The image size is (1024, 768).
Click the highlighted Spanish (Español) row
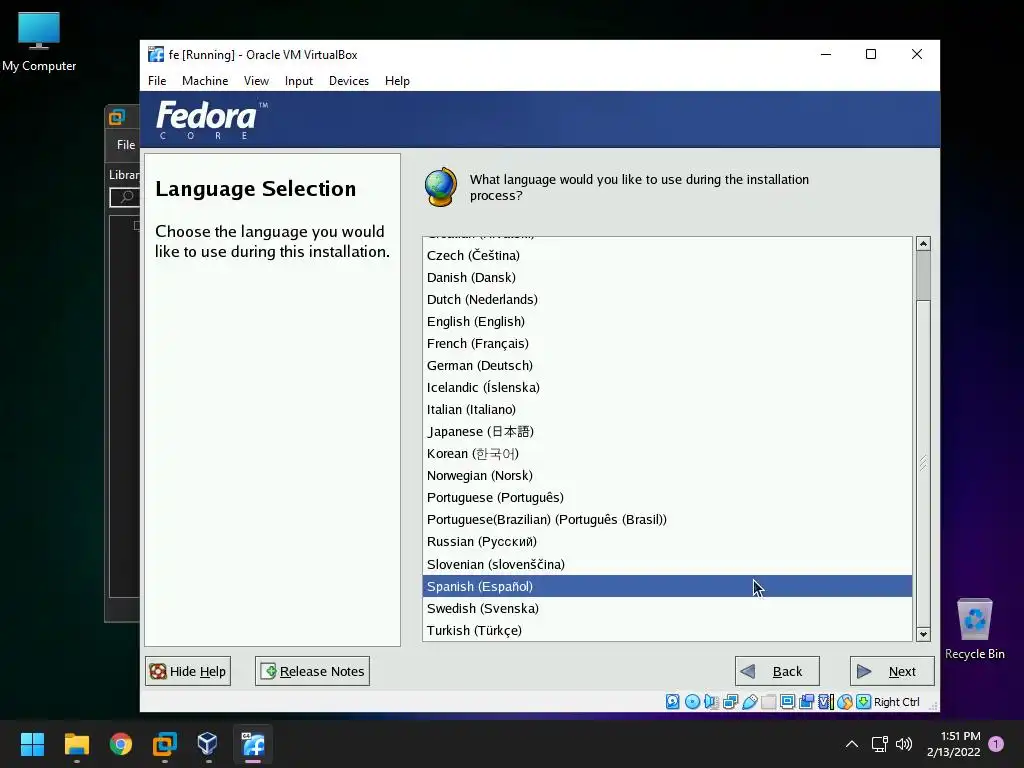[x=667, y=586]
